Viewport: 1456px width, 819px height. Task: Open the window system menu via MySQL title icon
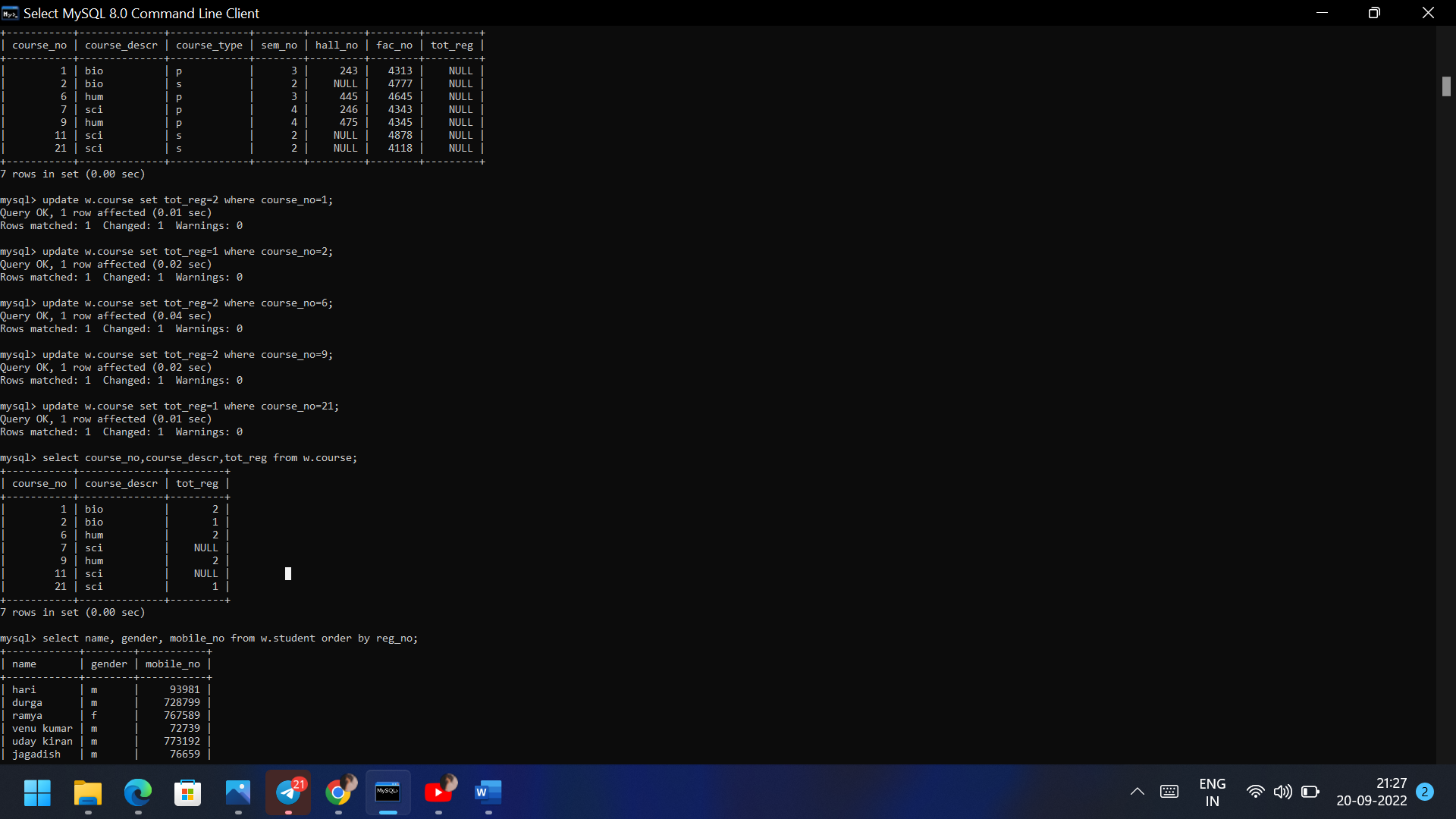pyautogui.click(x=9, y=13)
